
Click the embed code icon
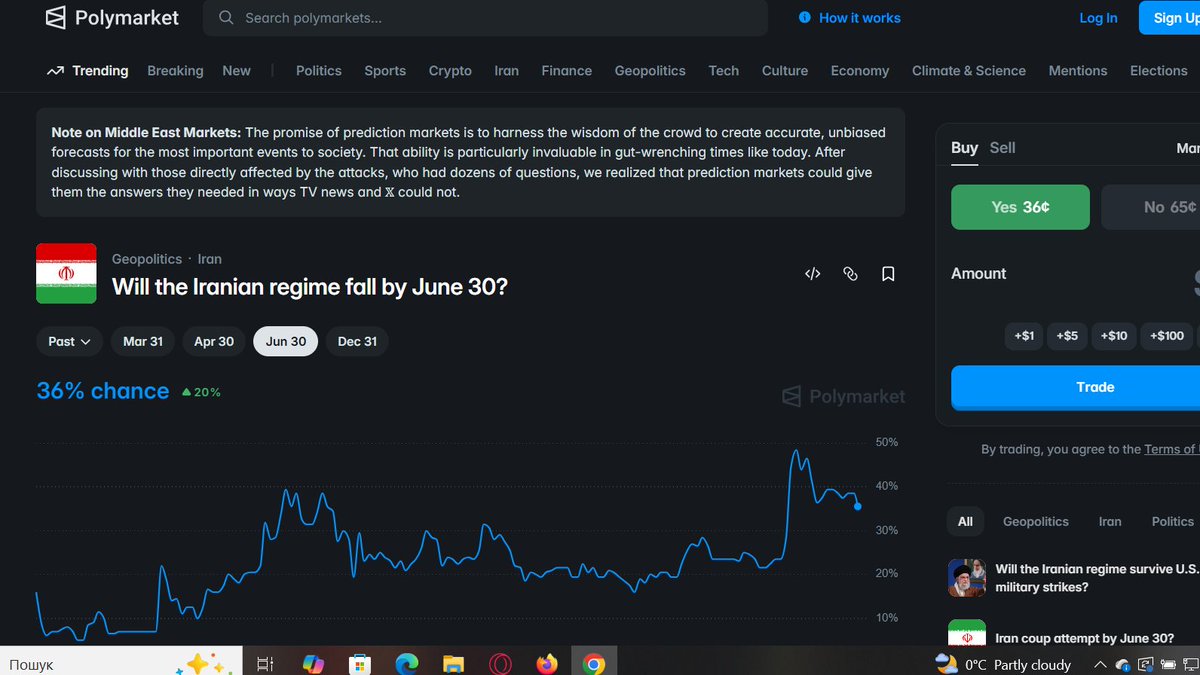813,274
